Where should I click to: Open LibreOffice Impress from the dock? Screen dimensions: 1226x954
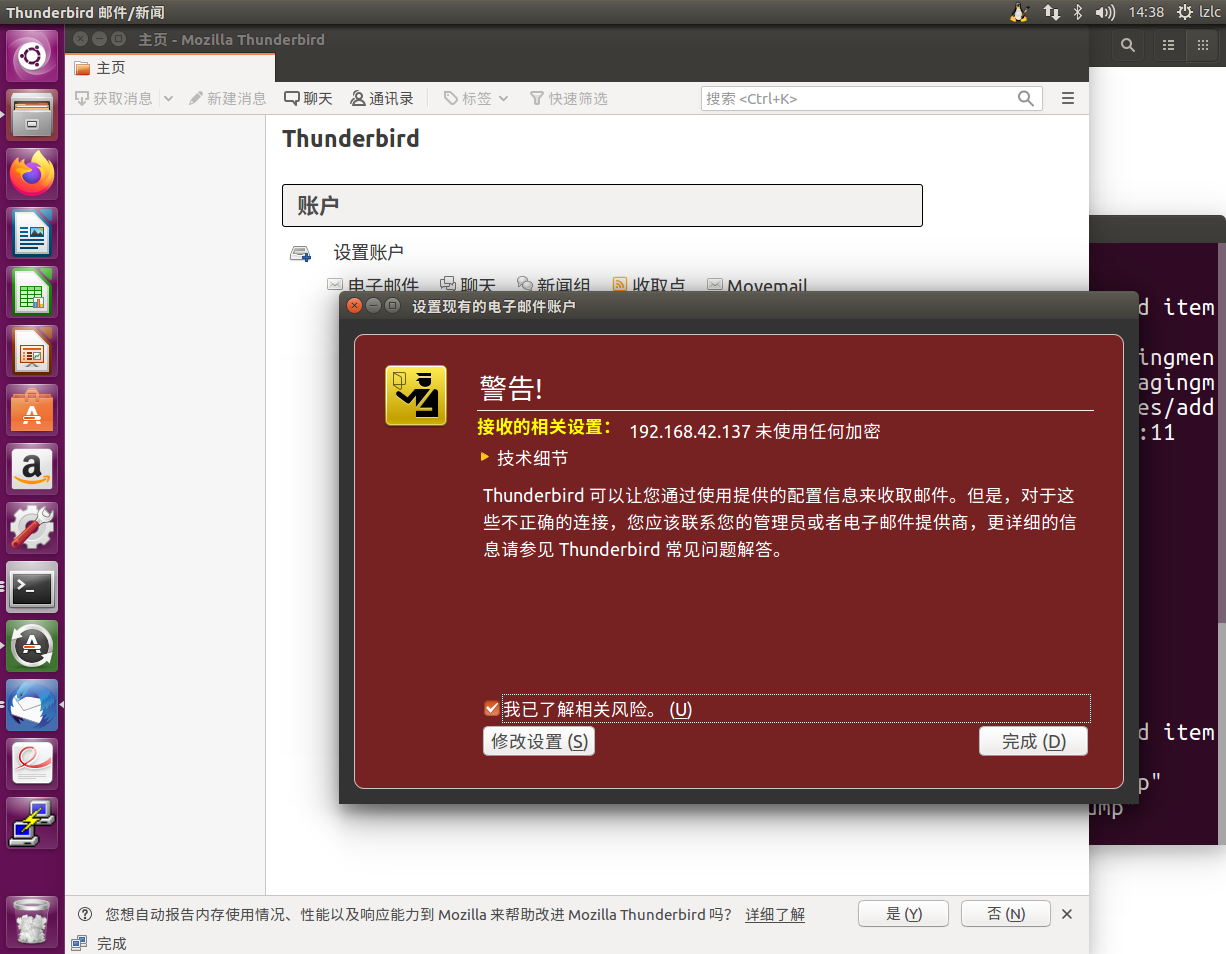point(33,351)
